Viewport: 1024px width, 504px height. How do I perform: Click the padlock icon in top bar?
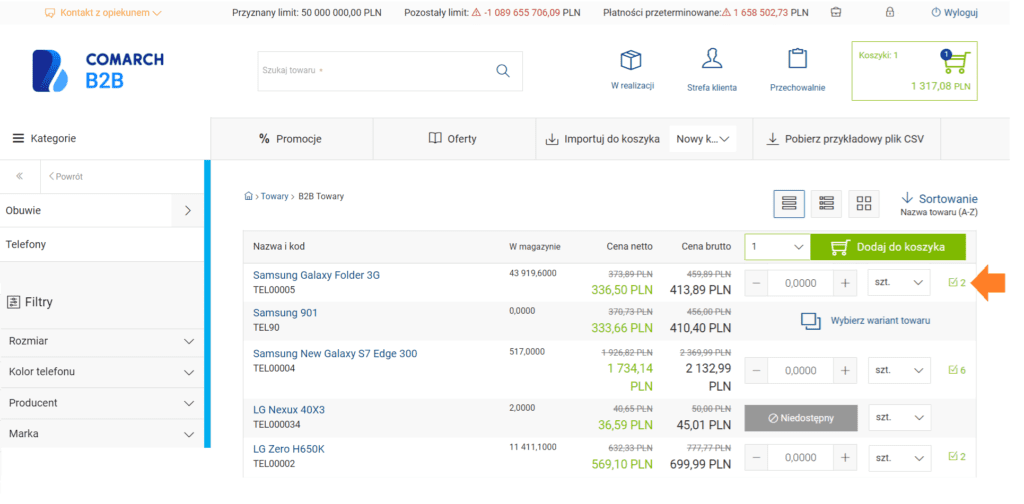(889, 12)
